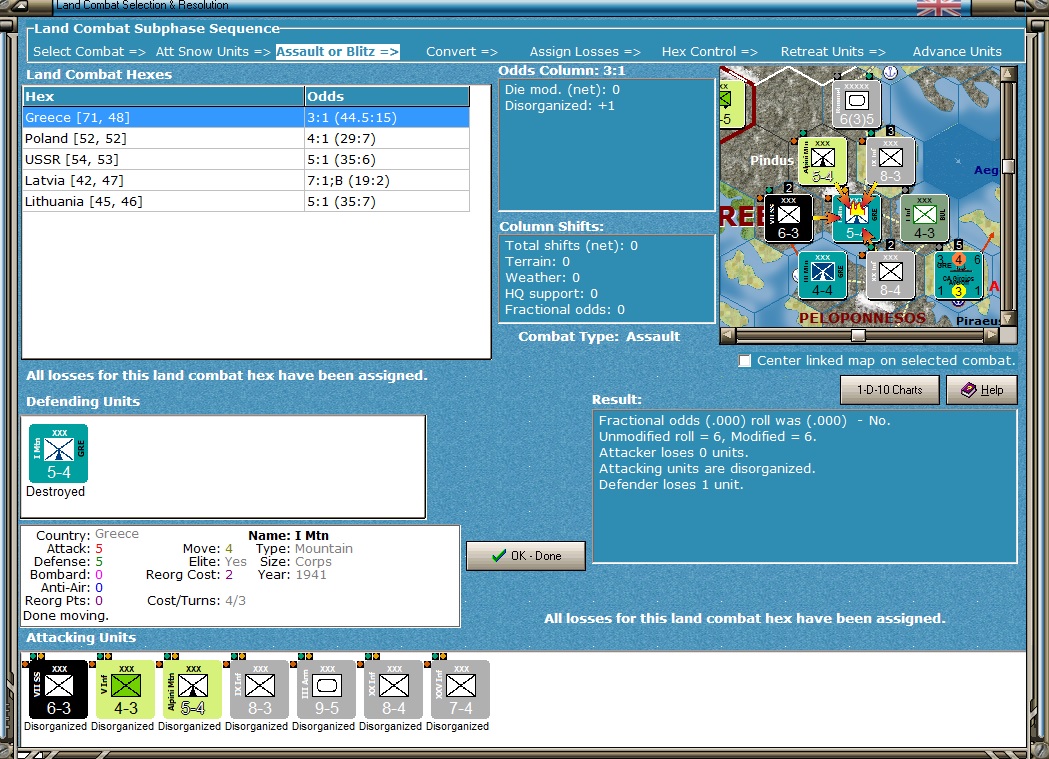Click the Alpini 5-4 counter on map
Screen dimensions: 1049x759
pos(822,161)
